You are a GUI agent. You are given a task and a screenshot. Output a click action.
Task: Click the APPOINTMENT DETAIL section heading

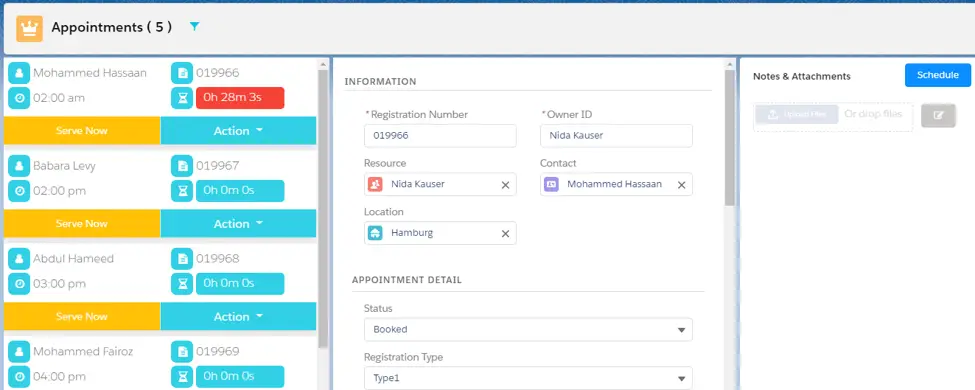pyautogui.click(x=407, y=280)
